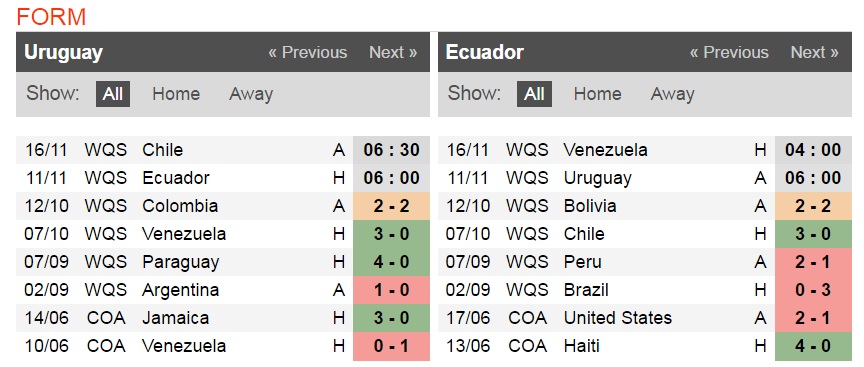Filter Uruguay form by Away matches

(251, 94)
